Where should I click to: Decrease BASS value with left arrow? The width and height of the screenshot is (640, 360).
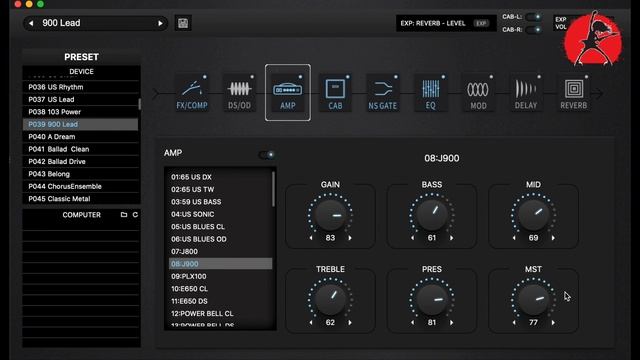click(x=412, y=238)
